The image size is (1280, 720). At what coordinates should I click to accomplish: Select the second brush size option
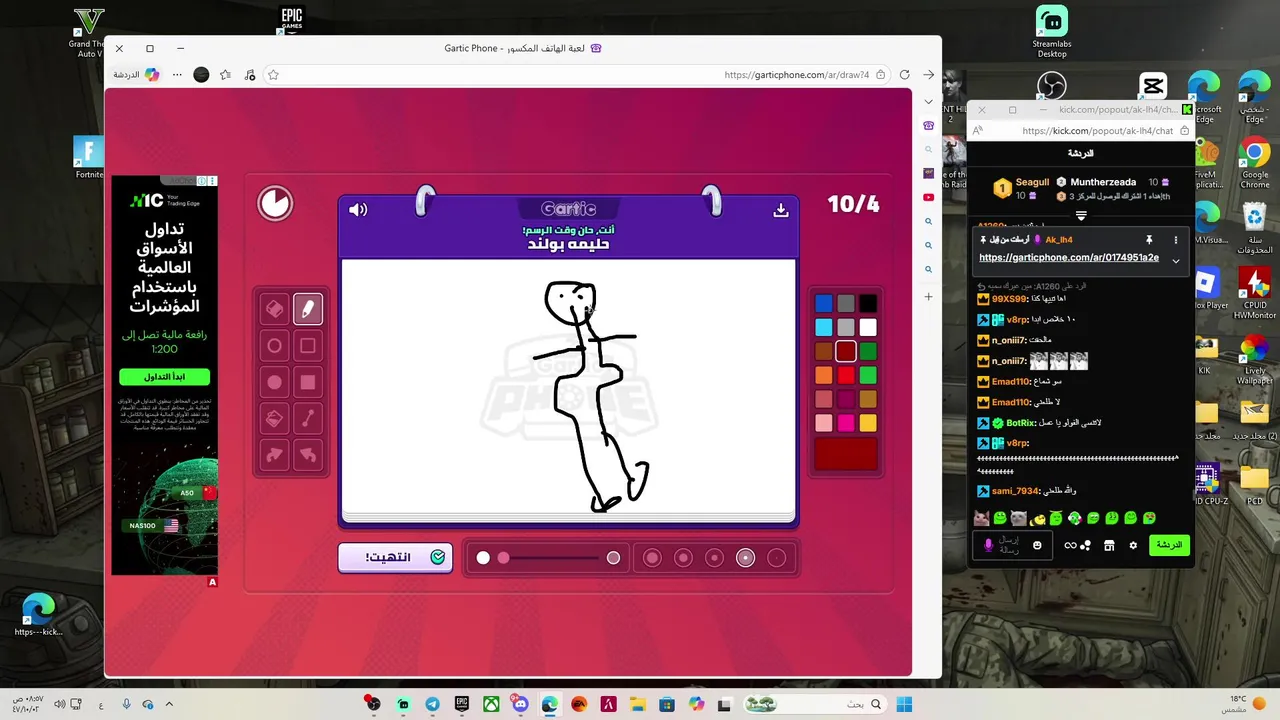point(683,558)
